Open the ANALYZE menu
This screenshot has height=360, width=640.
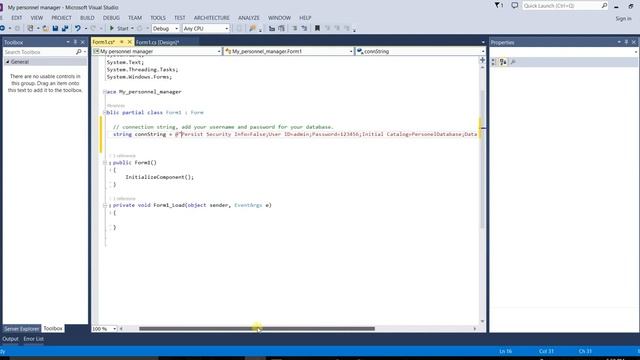249,18
